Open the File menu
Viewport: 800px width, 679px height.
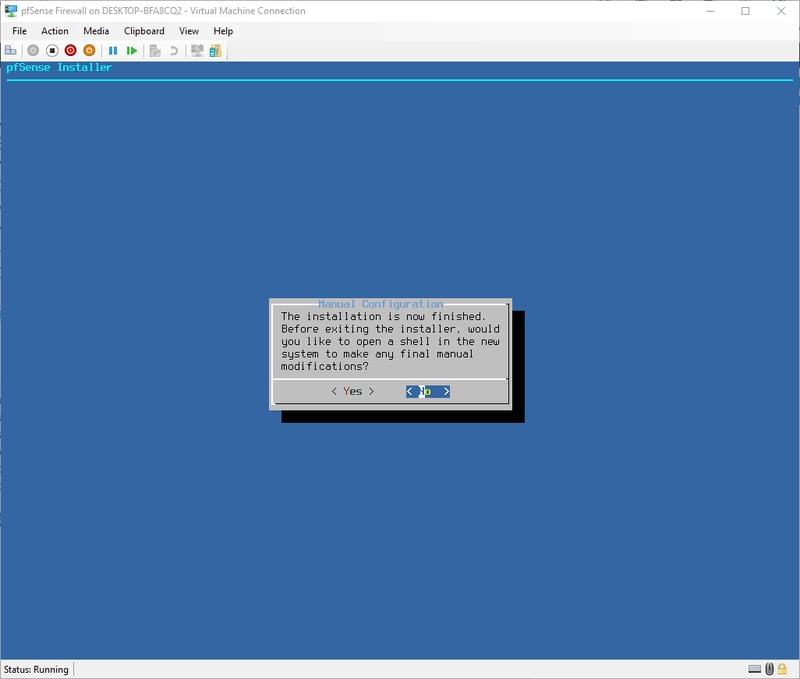pyautogui.click(x=19, y=31)
